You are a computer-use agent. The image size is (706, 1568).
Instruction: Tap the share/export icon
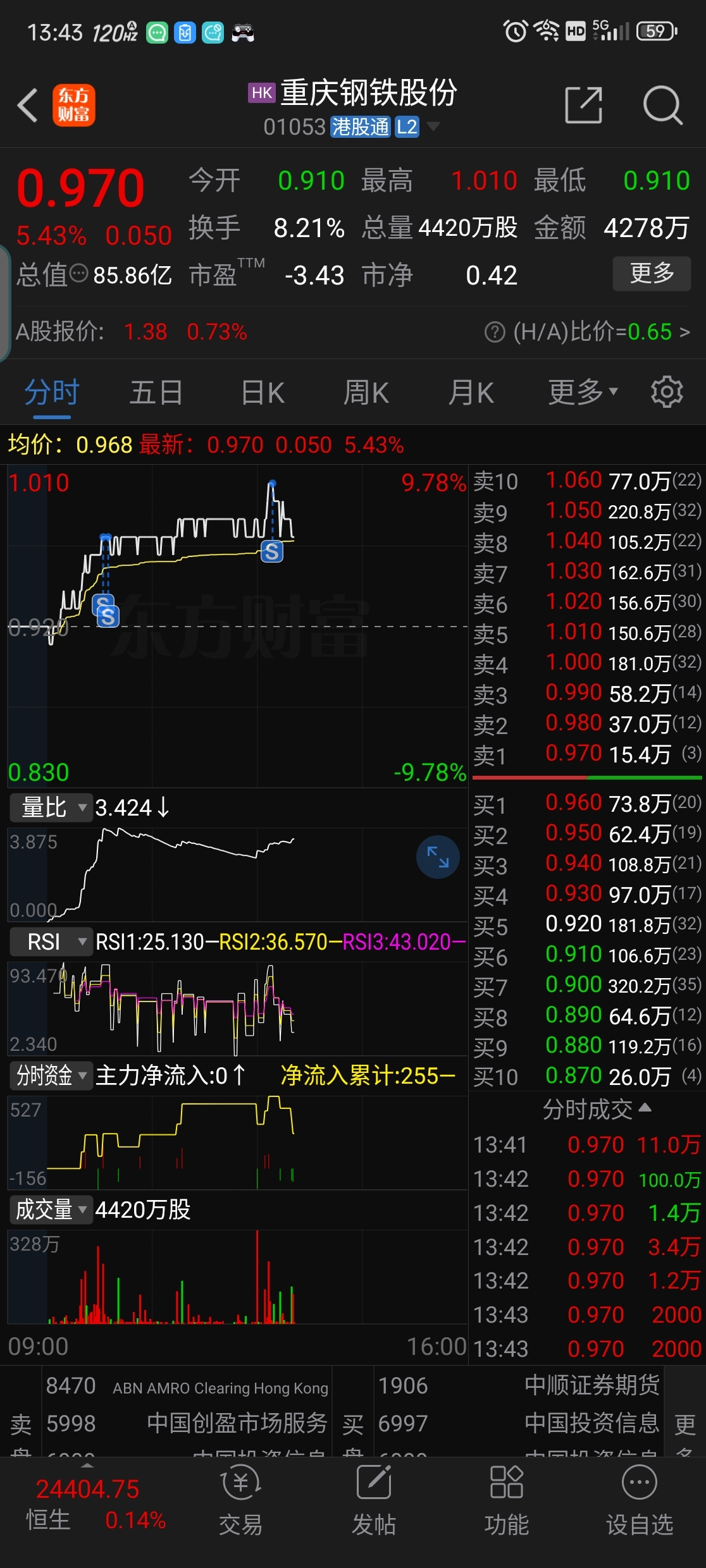point(583,105)
